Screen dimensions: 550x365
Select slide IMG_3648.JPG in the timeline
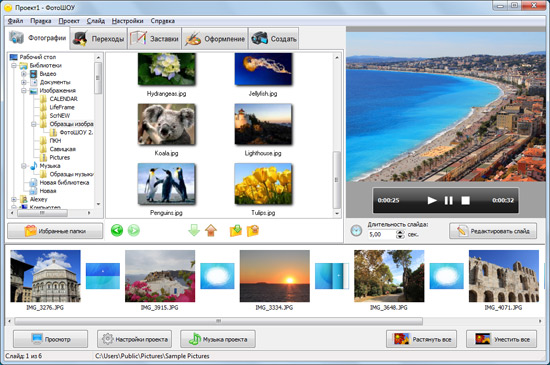[x=389, y=276]
